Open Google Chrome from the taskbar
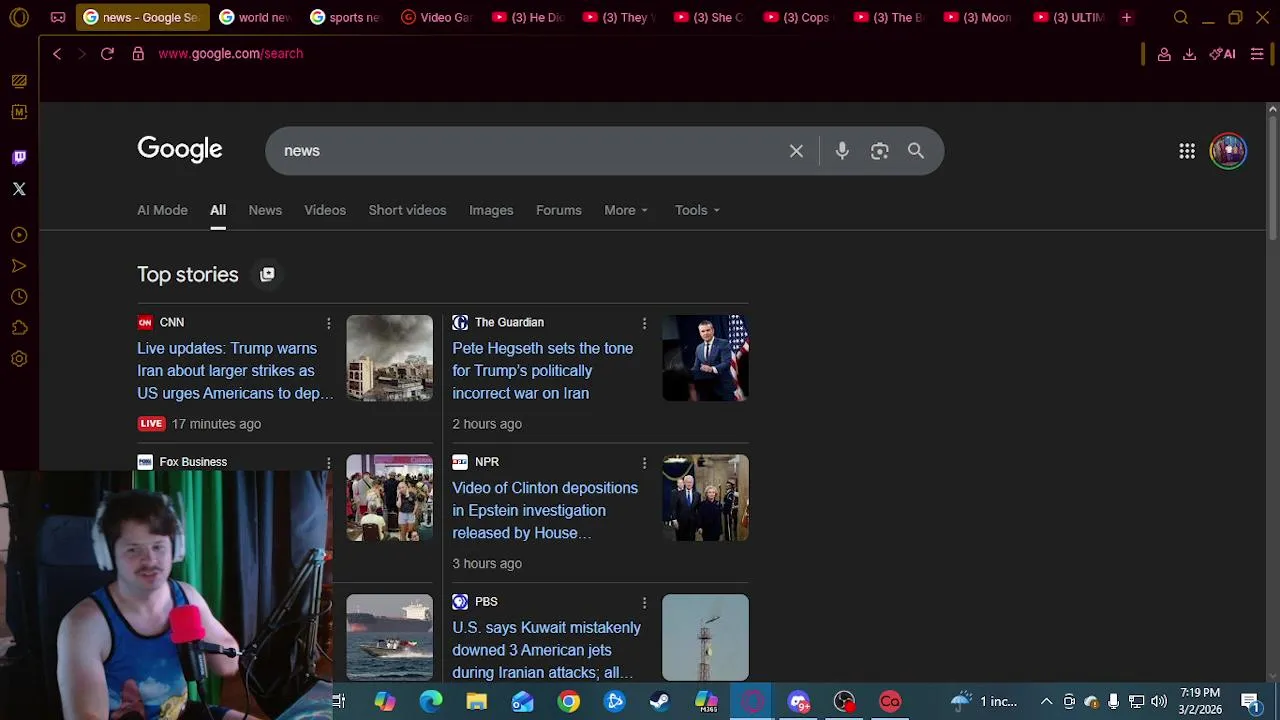This screenshot has width=1280, height=720. point(568,701)
